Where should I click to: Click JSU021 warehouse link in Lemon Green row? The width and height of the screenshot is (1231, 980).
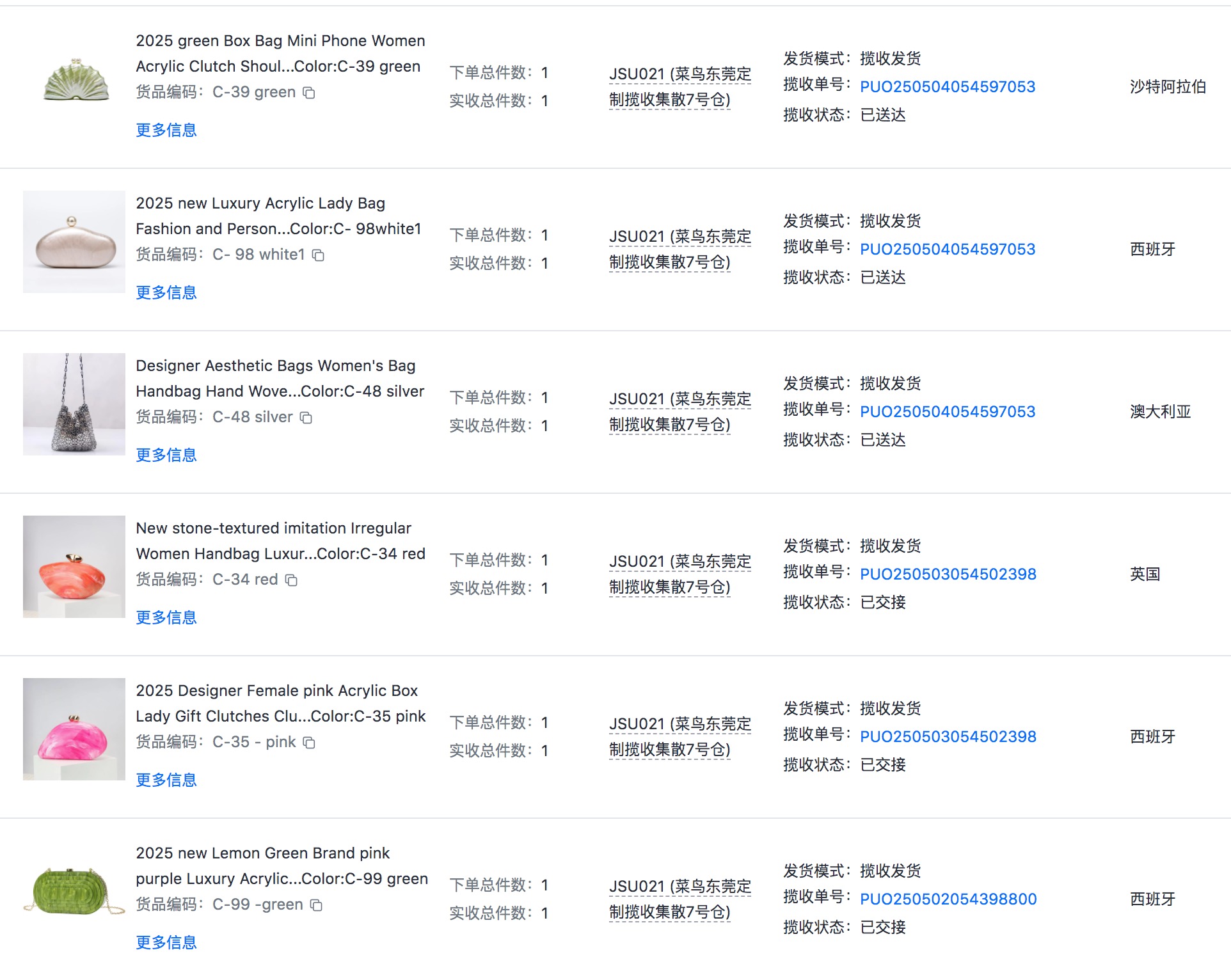click(679, 899)
